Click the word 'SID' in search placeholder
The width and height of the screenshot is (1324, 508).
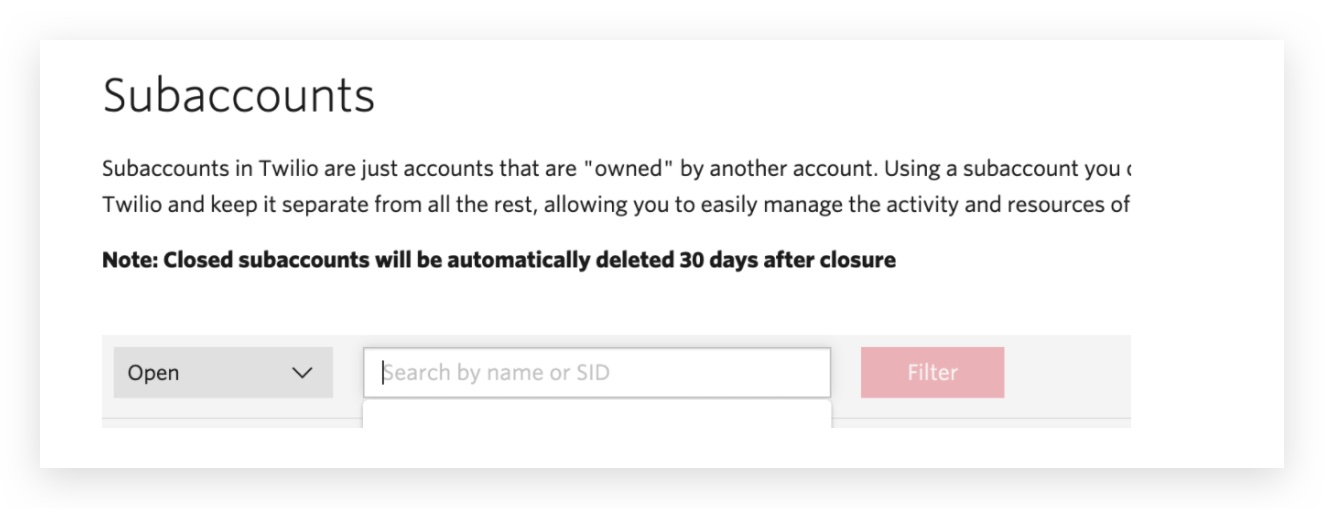[593, 373]
